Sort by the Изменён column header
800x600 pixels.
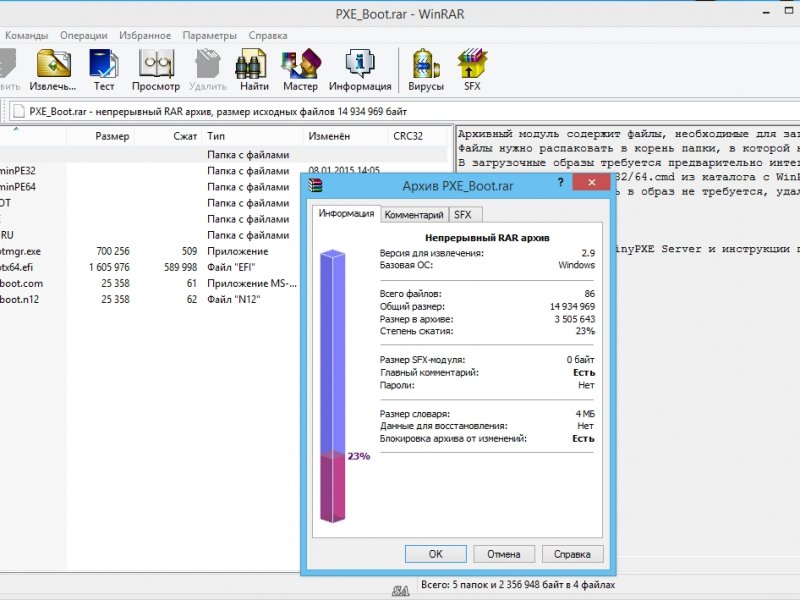pos(345,136)
